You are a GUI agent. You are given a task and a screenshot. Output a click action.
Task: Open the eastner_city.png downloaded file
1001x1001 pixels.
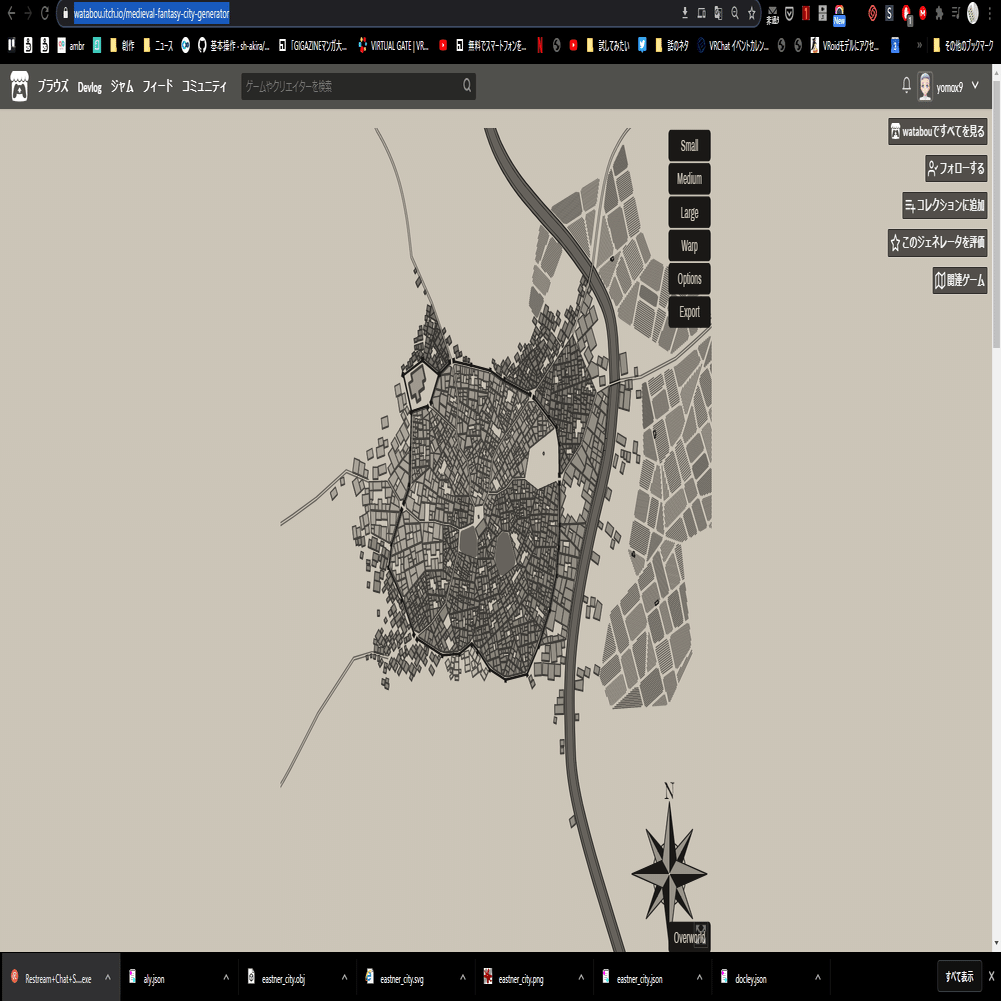coord(522,979)
